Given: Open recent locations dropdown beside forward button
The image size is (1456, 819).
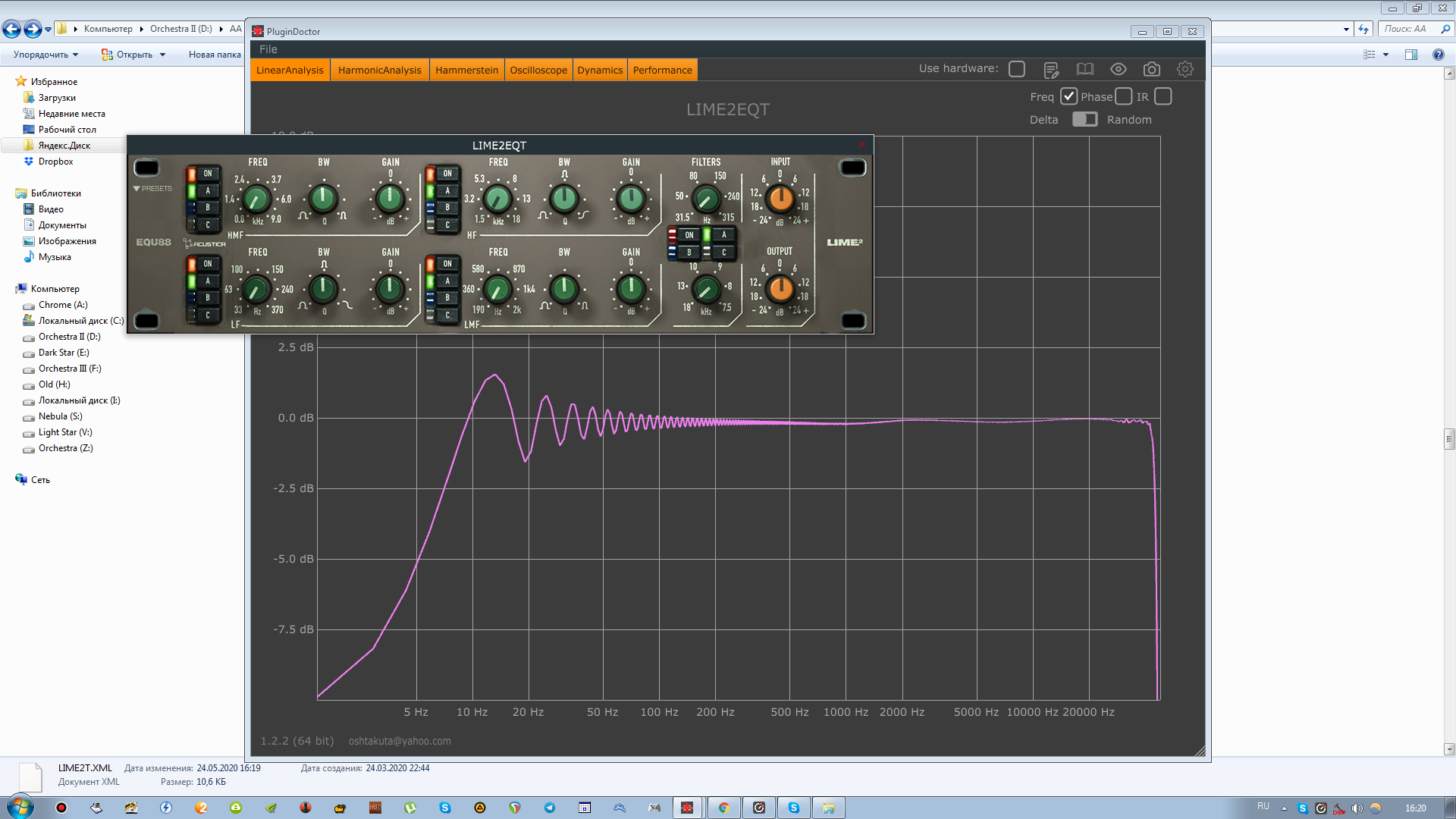Looking at the screenshot, I should (49, 30).
